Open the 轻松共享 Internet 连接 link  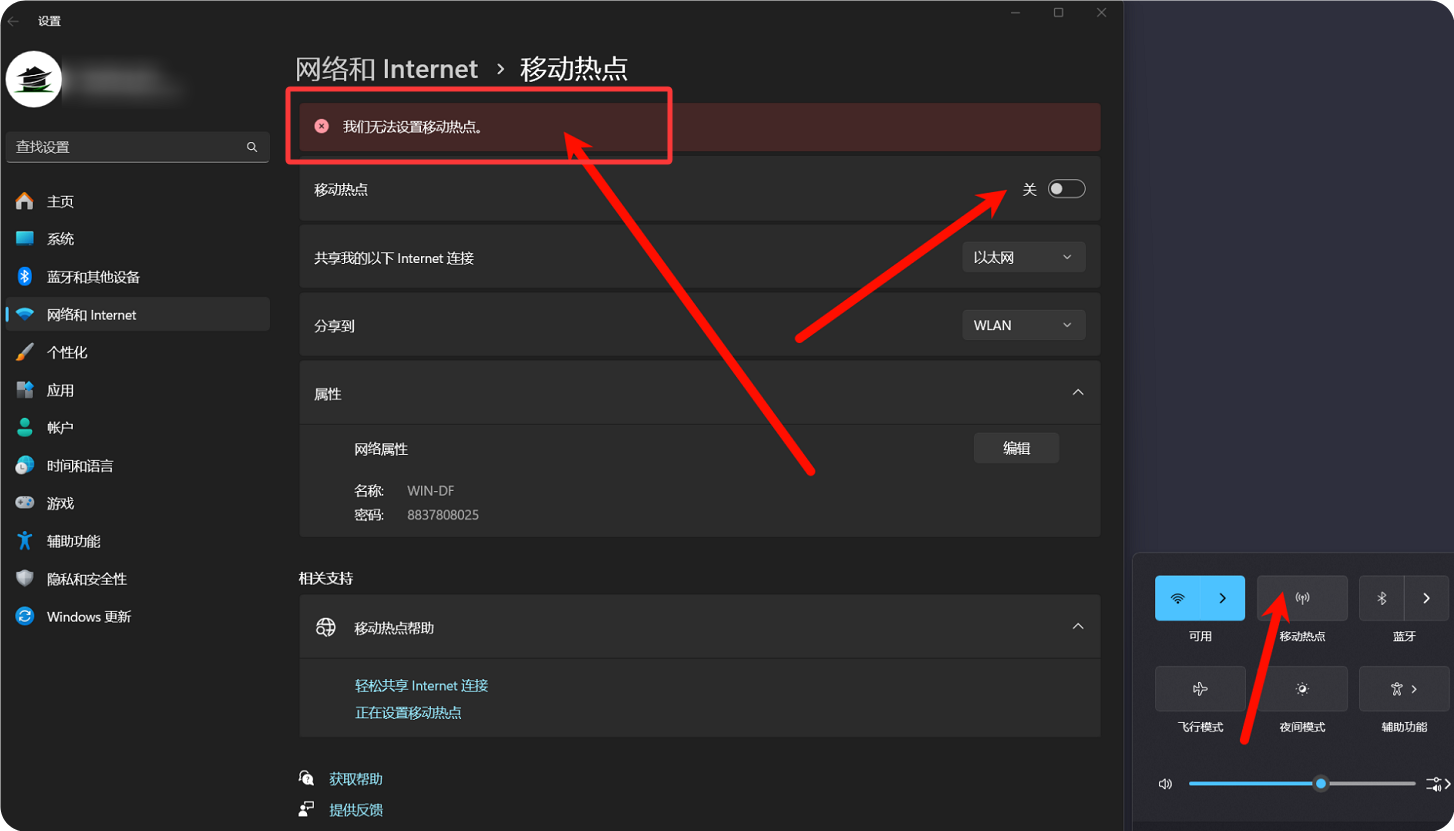pos(421,685)
